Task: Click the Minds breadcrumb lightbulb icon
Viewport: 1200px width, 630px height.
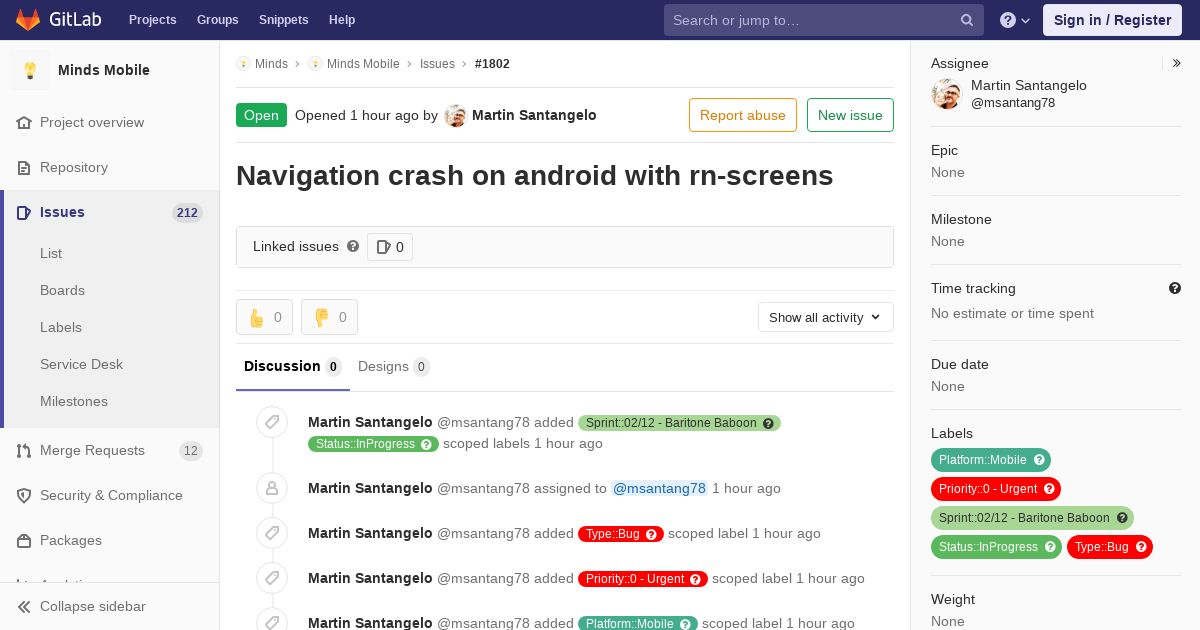Action: click(243, 63)
